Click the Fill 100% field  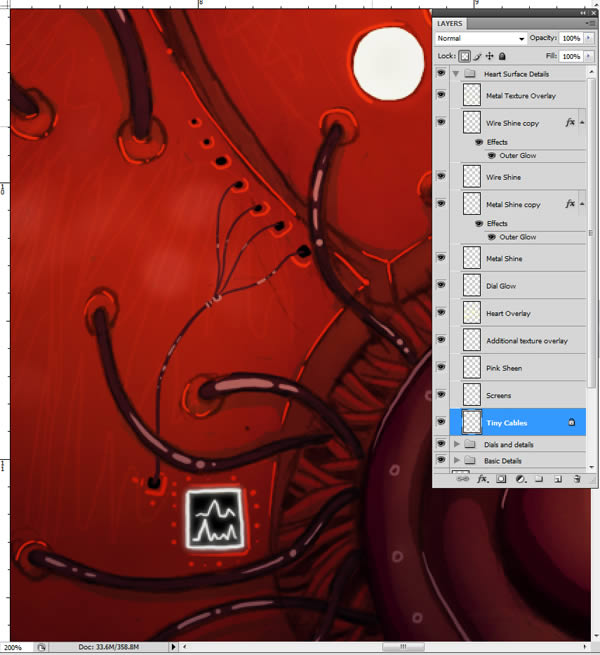pyautogui.click(x=571, y=56)
